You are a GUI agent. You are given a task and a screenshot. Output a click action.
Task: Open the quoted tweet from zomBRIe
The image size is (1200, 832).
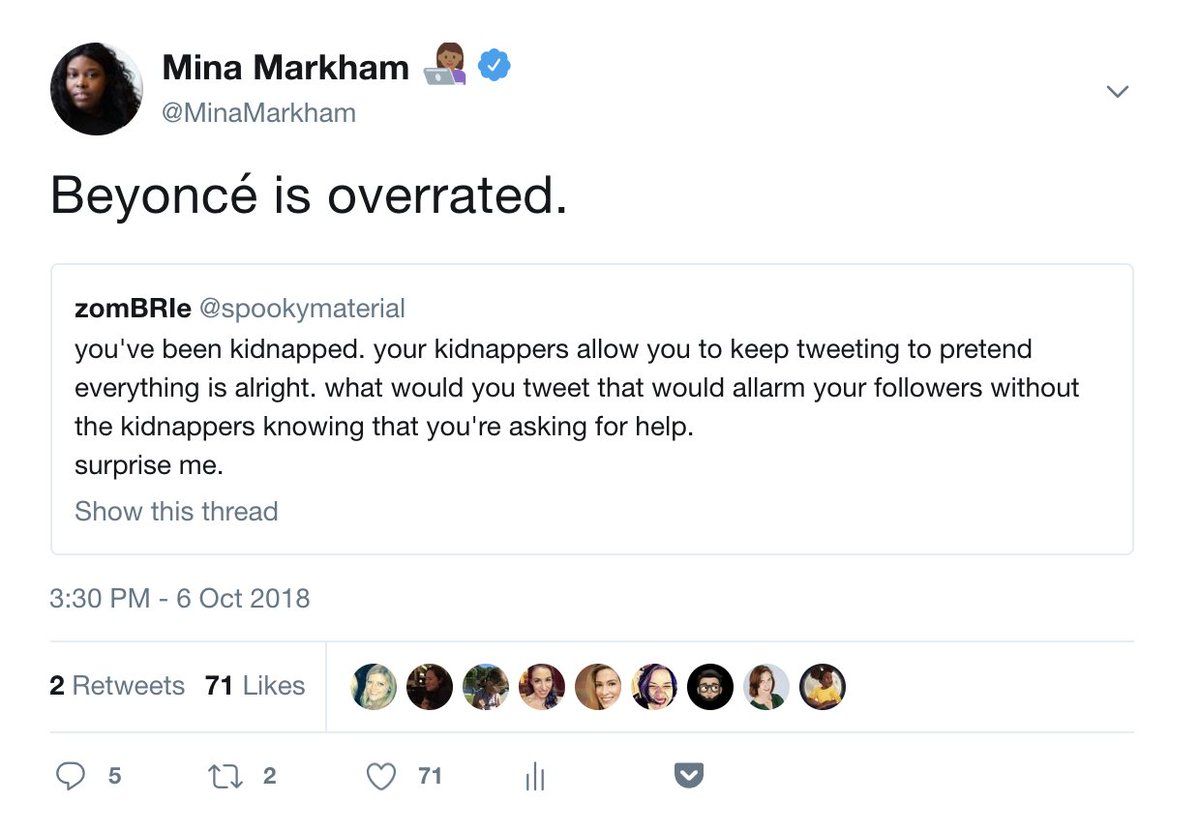click(591, 400)
